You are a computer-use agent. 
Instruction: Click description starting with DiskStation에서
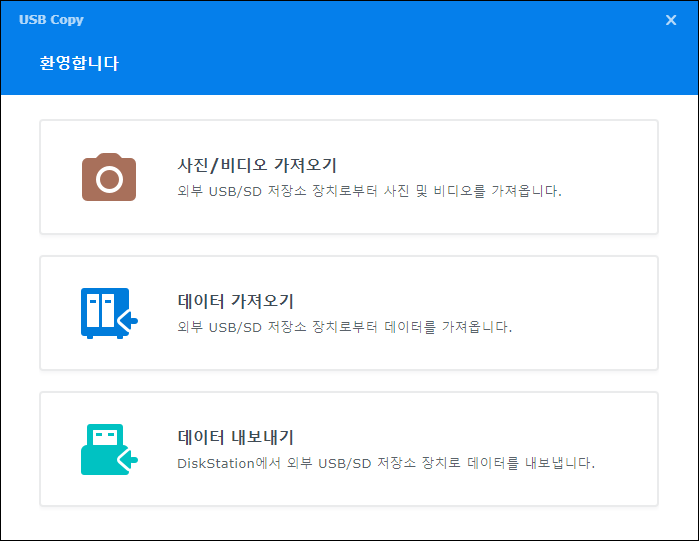[x=386, y=463]
